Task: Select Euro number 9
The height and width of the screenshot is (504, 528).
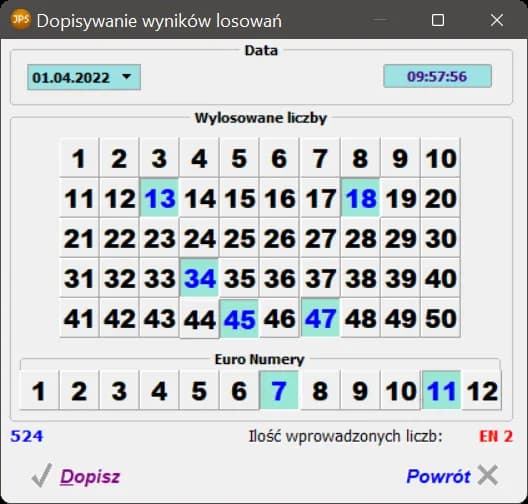Action: (360, 390)
